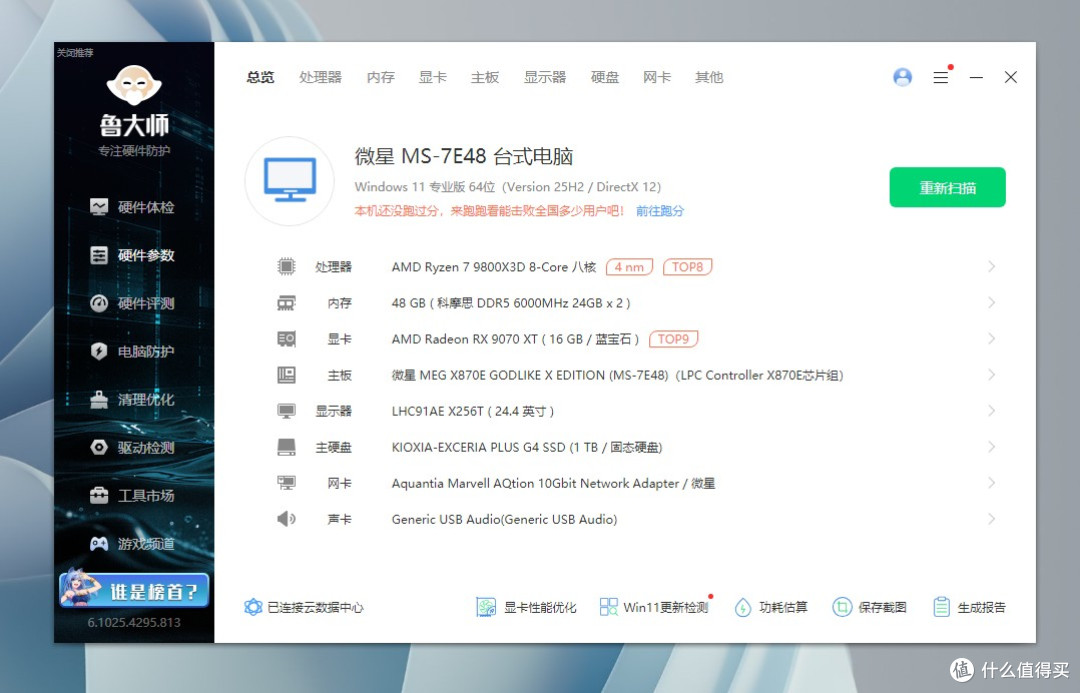Viewport: 1080px width, 693px height.
Task: Expand the 主硬盘 row chevron
Action: (x=991, y=447)
